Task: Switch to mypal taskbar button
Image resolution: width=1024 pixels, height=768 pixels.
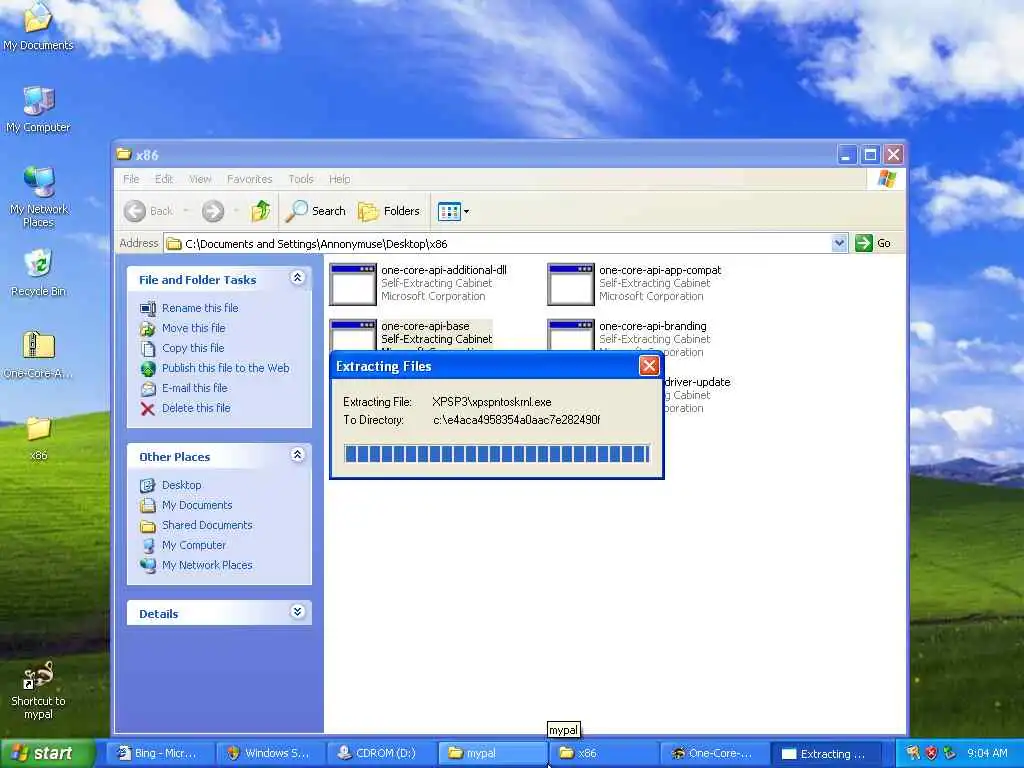Action: [x=492, y=754]
